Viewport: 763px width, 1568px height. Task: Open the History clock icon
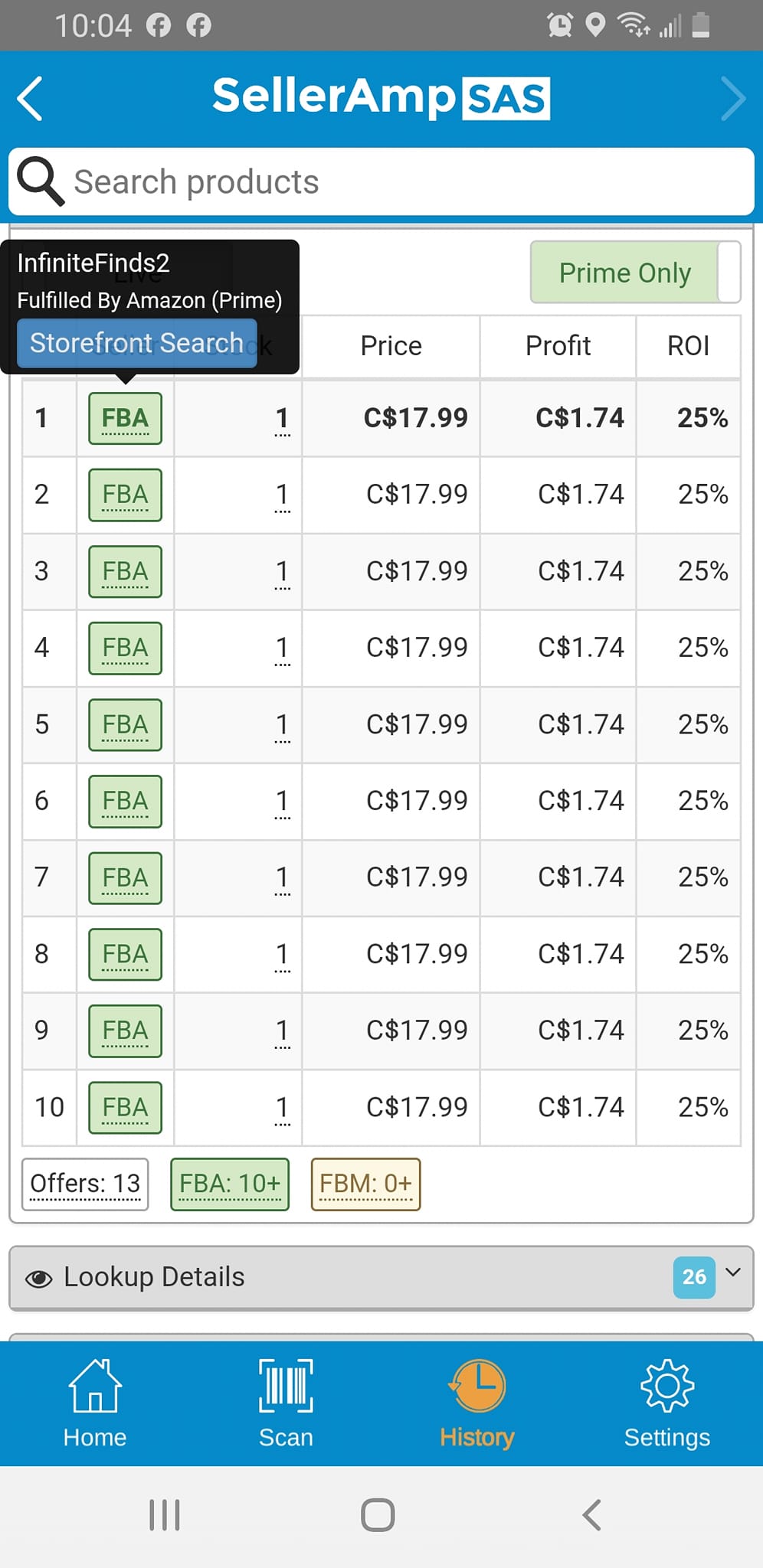476,1386
